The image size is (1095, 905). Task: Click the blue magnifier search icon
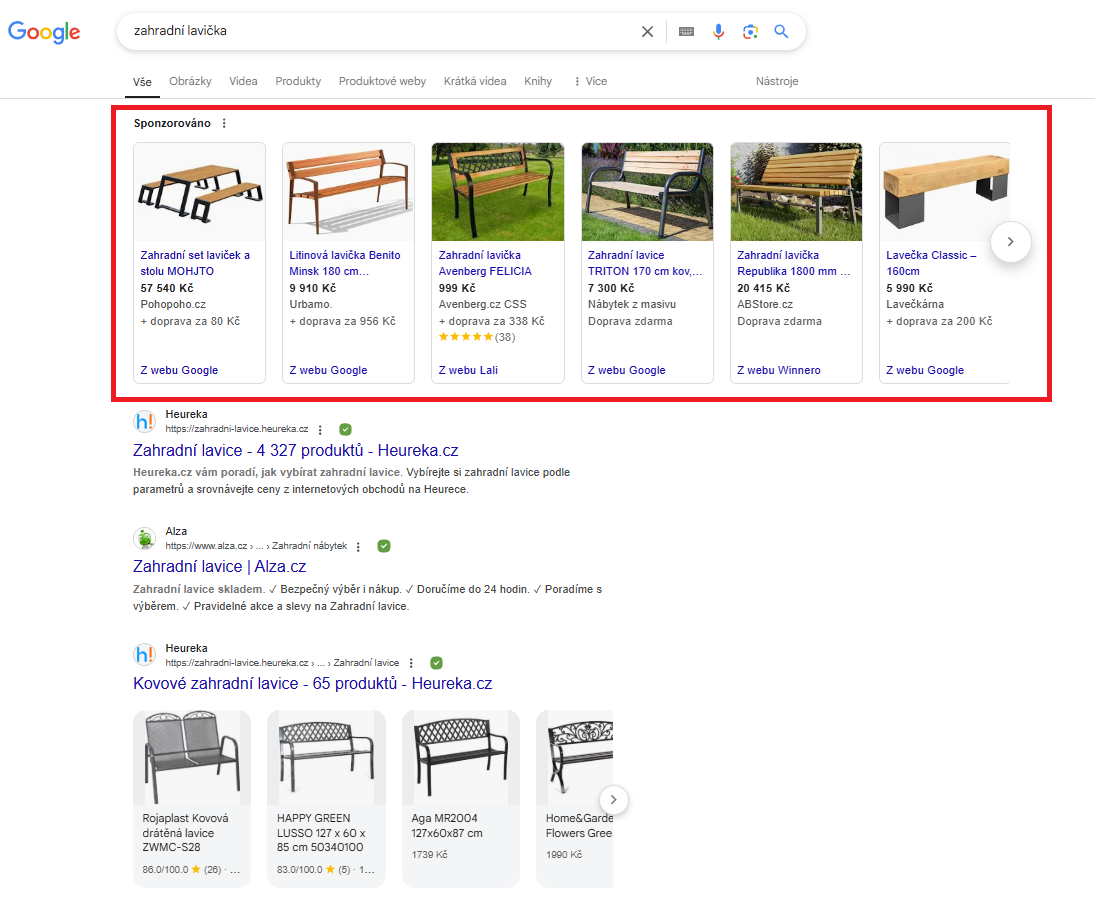click(781, 31)
